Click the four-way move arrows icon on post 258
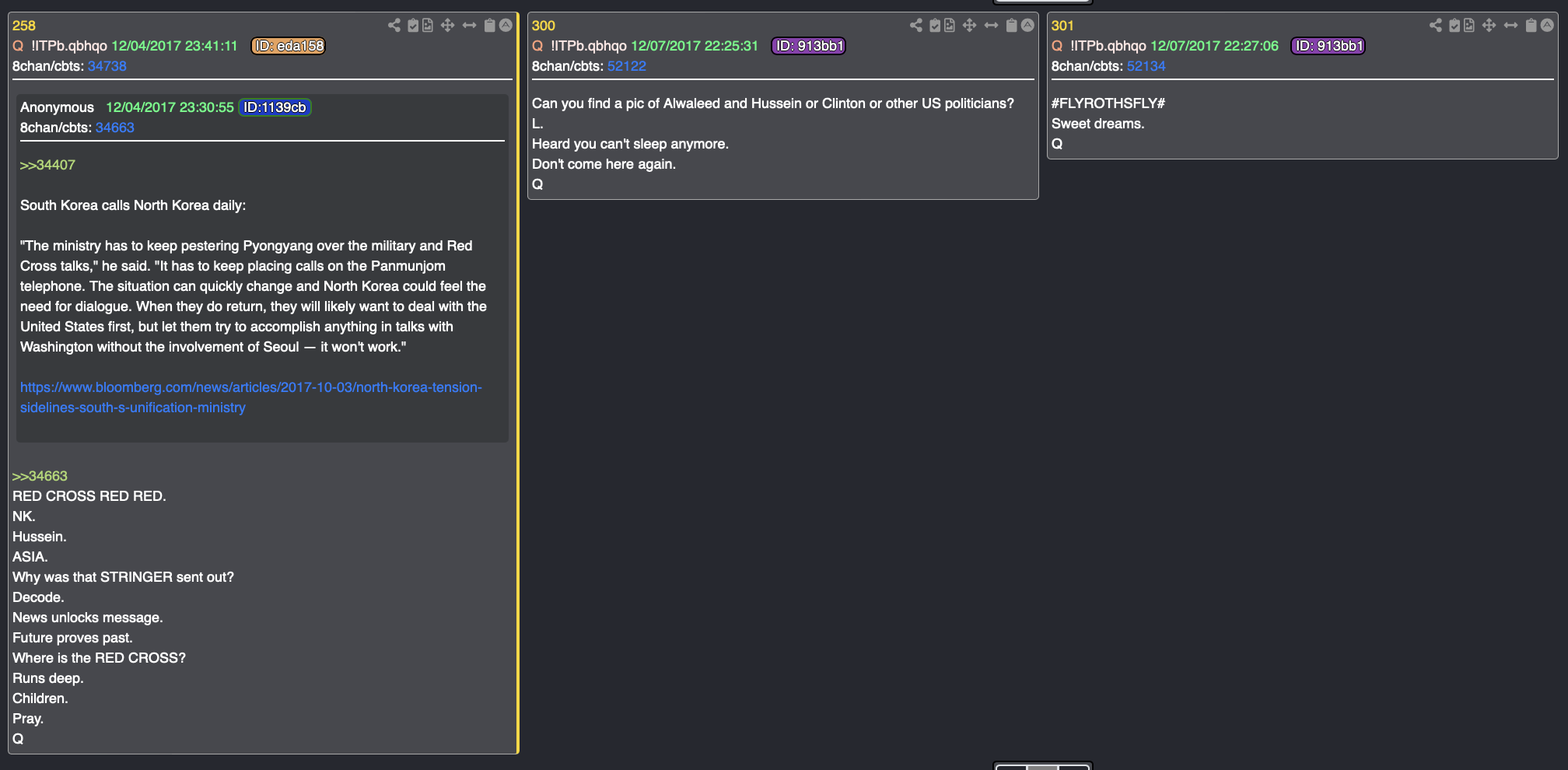Viewport: 1568px width, 770px height. pos(447,26)
